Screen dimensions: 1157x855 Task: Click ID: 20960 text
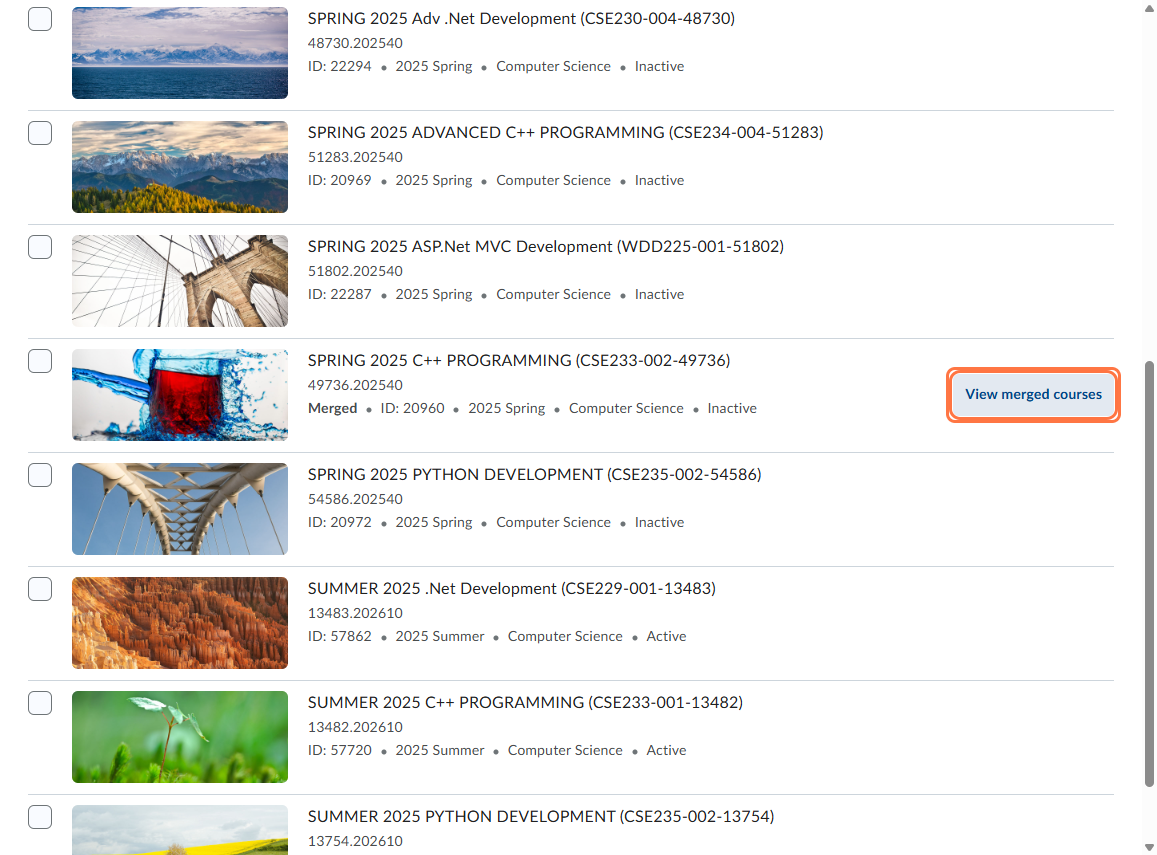pyautogui.click(x=412, y=409)
